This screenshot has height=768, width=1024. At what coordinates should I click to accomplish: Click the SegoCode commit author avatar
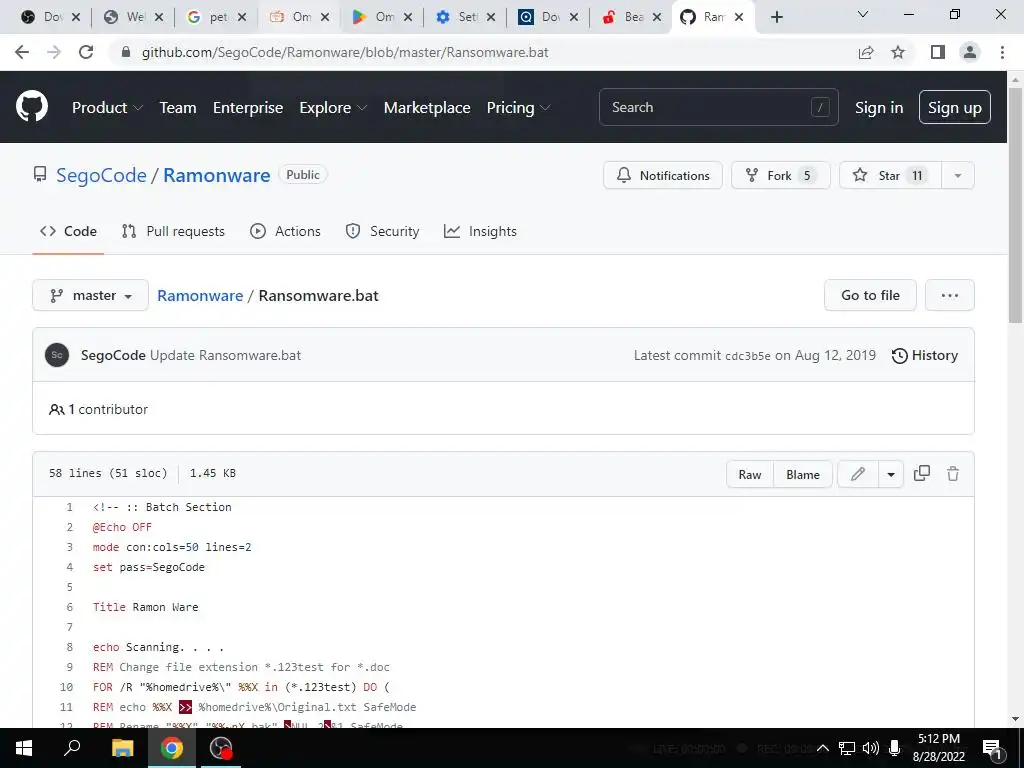[x=57, y=355]
